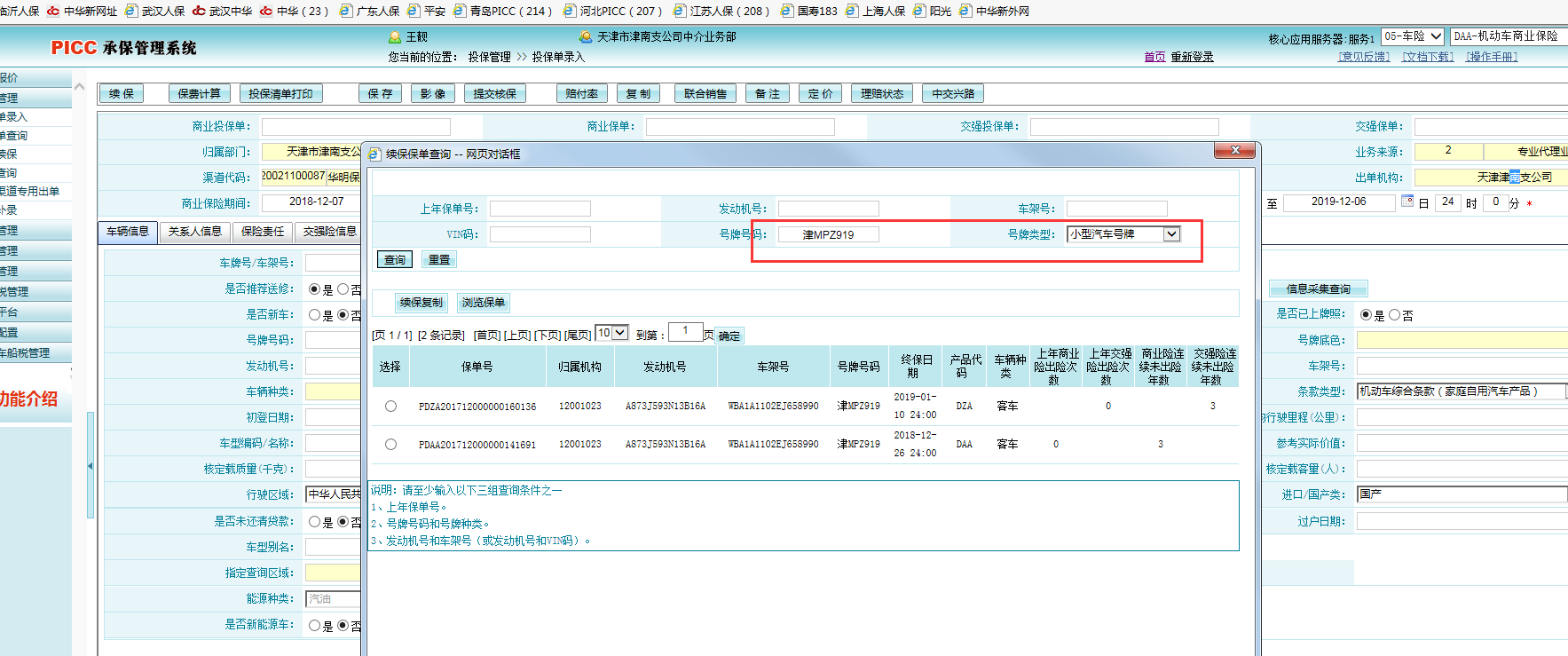Open the 青岛PICC (214) bookmark

502,12
